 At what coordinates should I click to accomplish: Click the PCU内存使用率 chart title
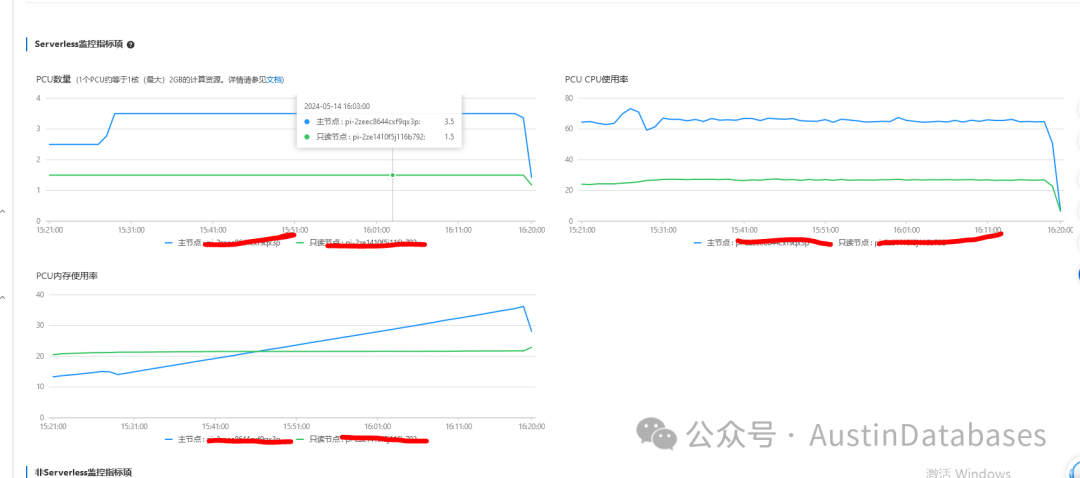(x=67, y=276)
